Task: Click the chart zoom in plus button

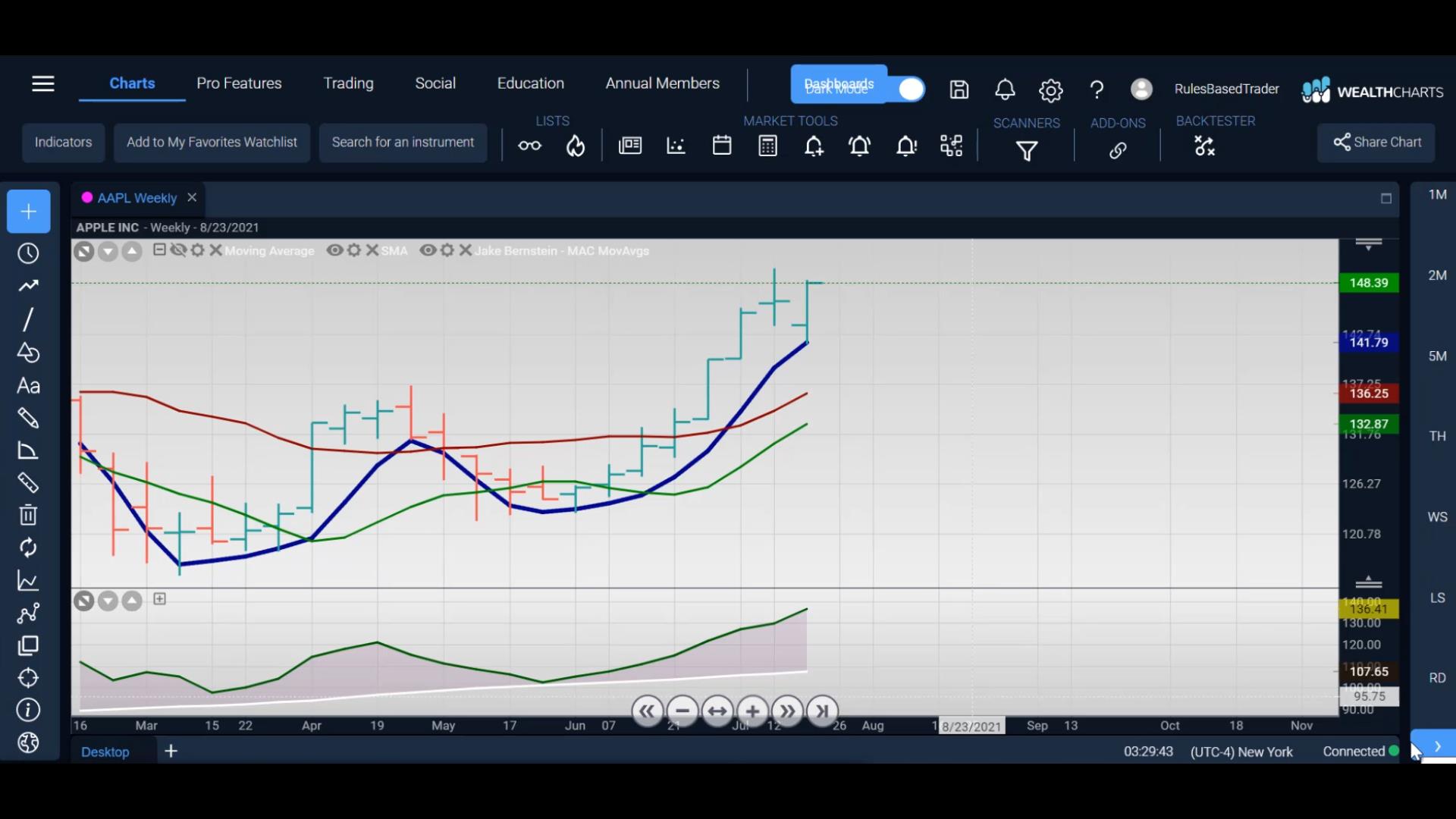Action: point(752,711)
